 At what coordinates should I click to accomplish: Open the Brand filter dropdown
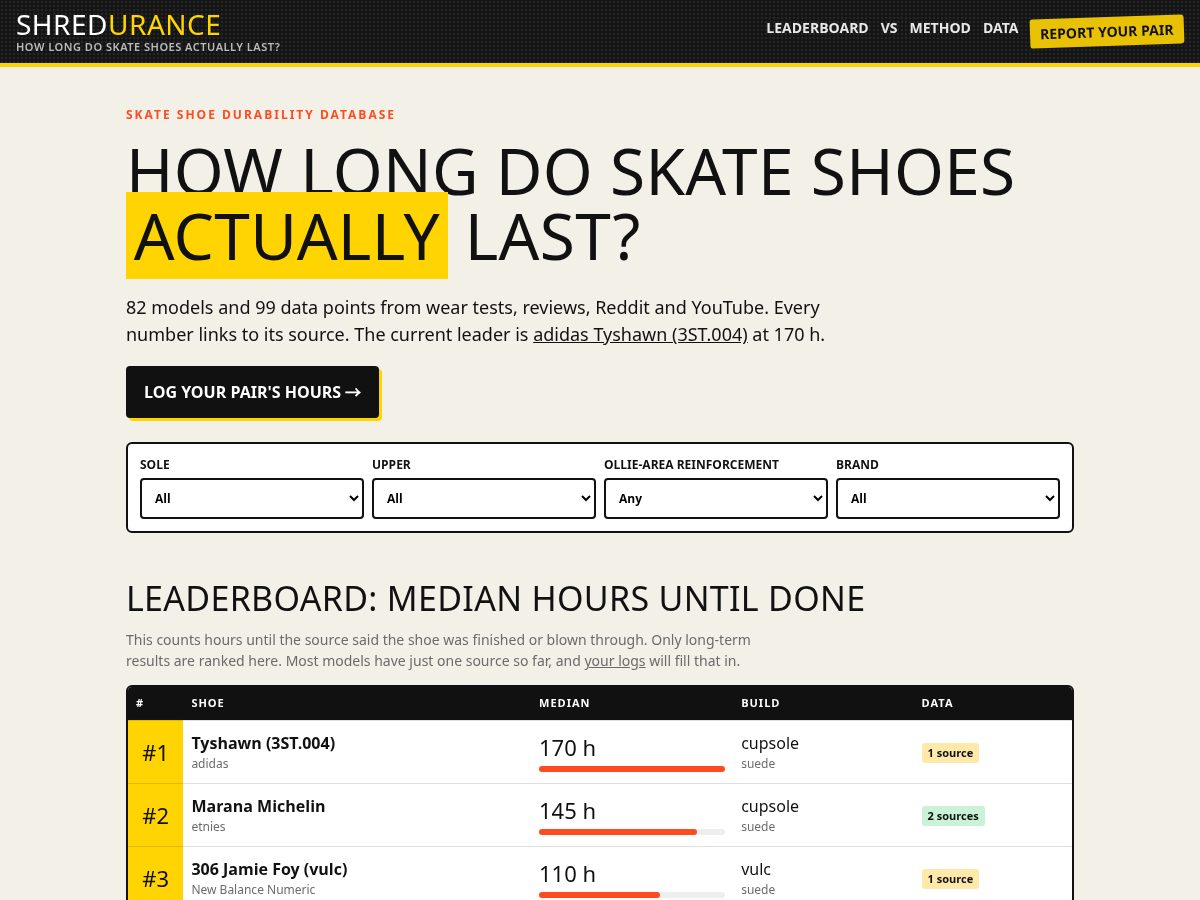[948, 498]
